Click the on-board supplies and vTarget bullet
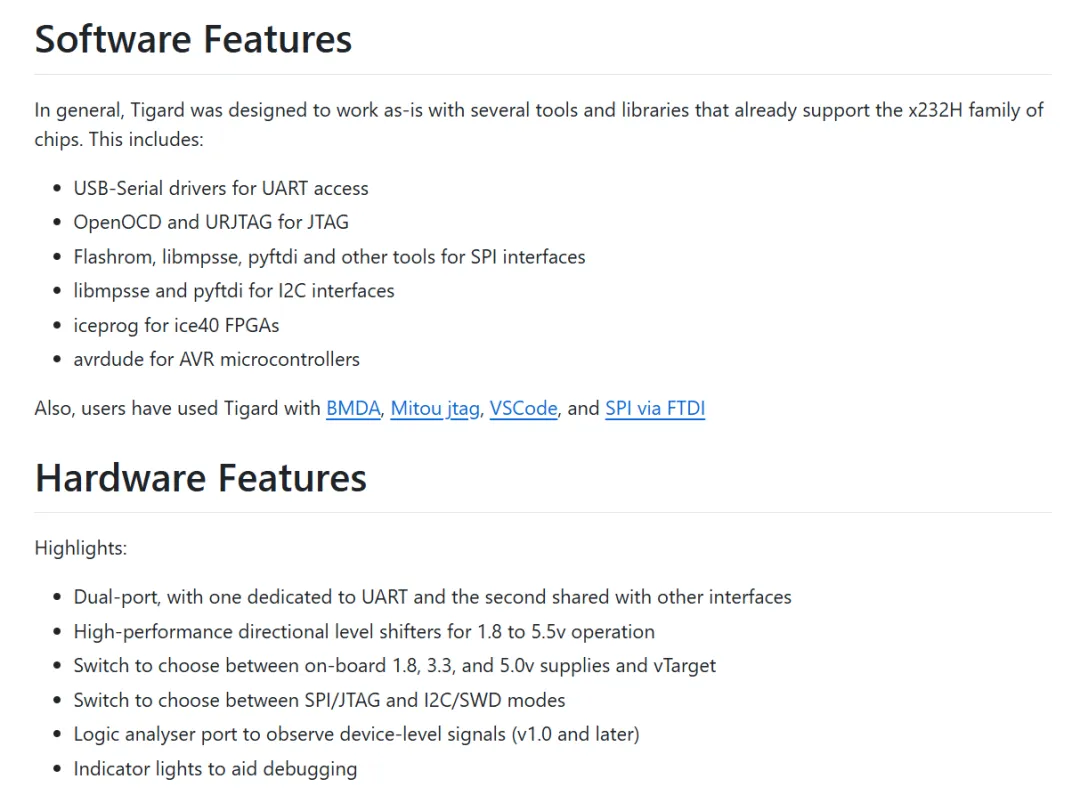The height and width of the screenshot is (795, 1080). pyautogui.click(x=394, y=665)
